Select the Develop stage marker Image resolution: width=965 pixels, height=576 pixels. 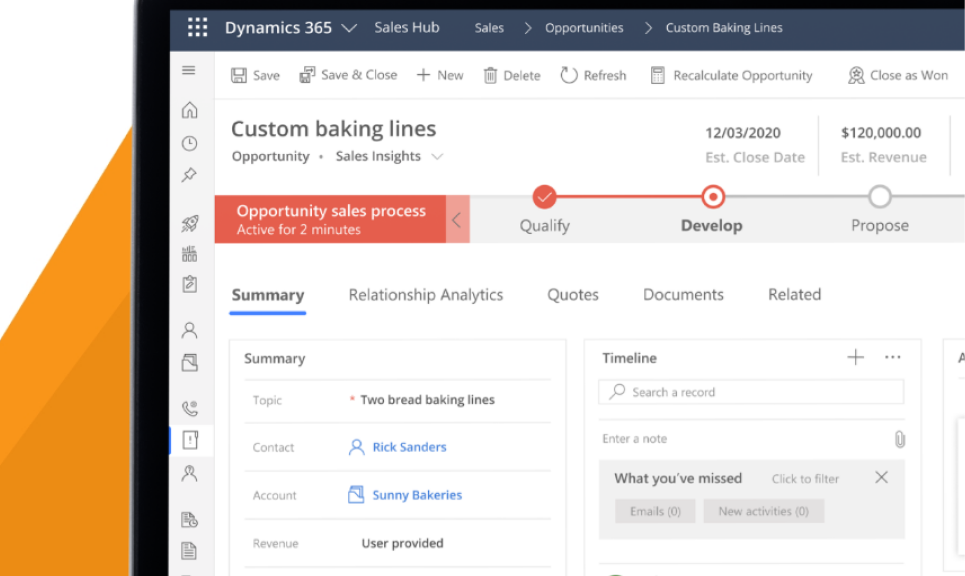pos(713,197)
